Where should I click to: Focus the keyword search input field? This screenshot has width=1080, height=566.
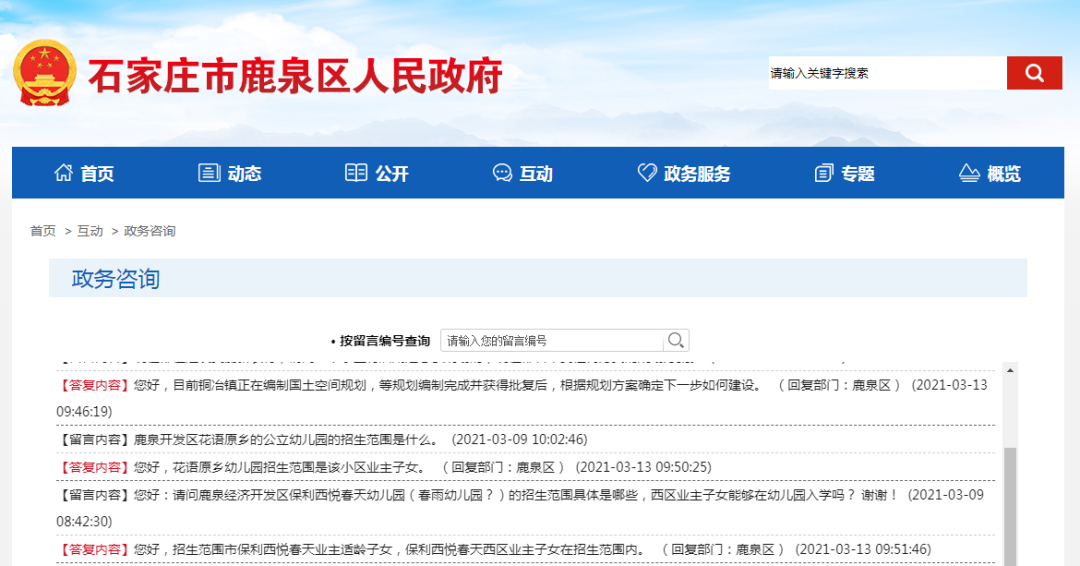886,73
